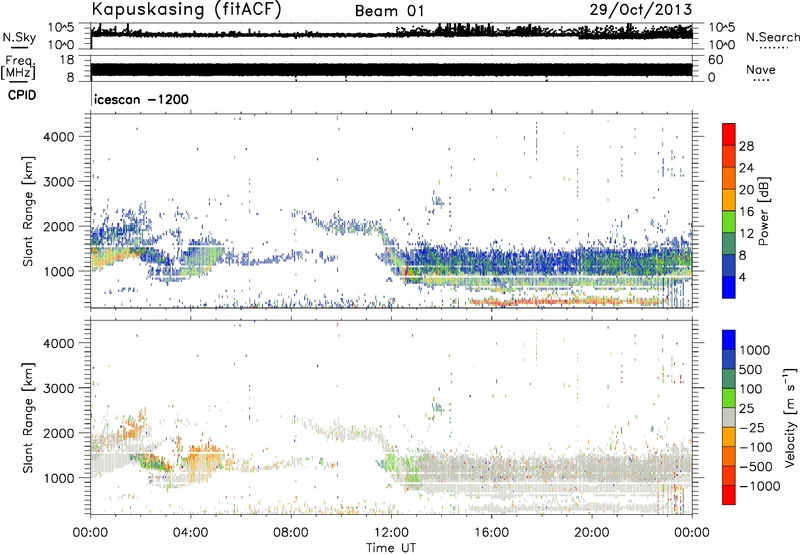
Task: Click '12' on the power color scale
Action: (x=746, y=234)
